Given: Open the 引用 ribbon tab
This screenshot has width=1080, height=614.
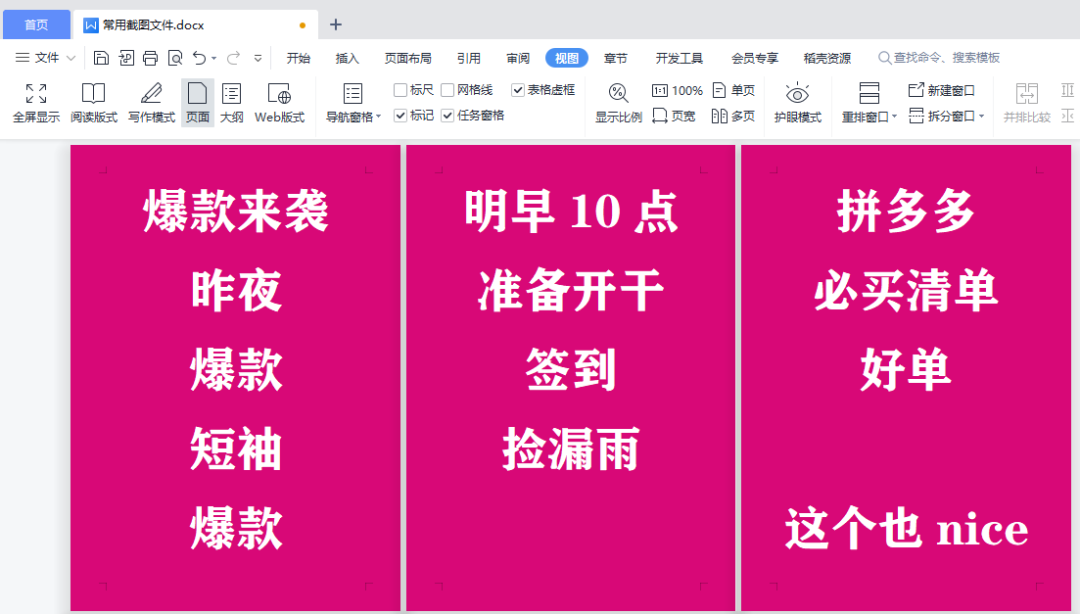Looking at the screenshot, I should point(468,58).
